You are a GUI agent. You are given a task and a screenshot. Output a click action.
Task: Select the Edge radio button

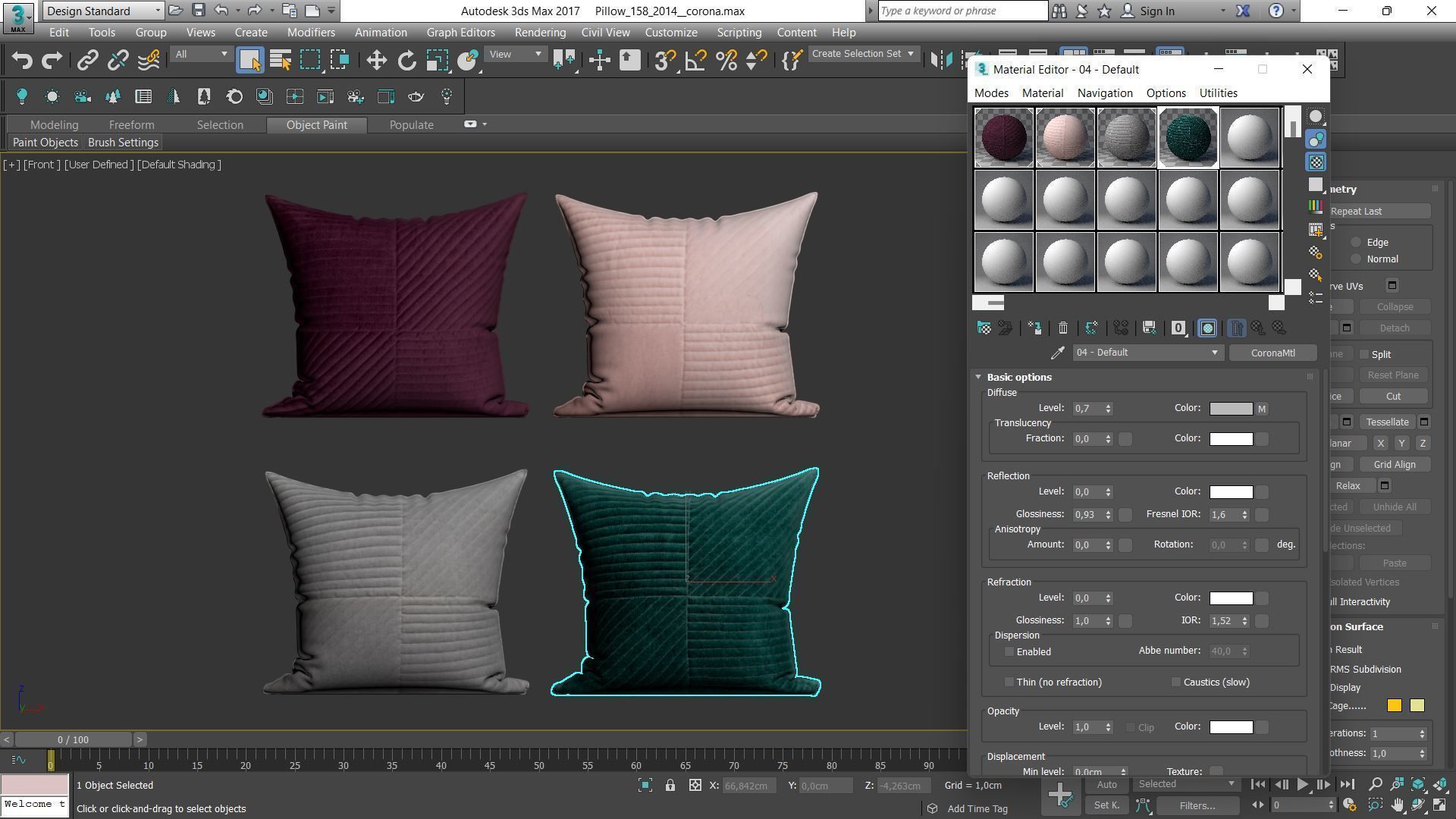pyautogui.click(x=1356, y=243)
